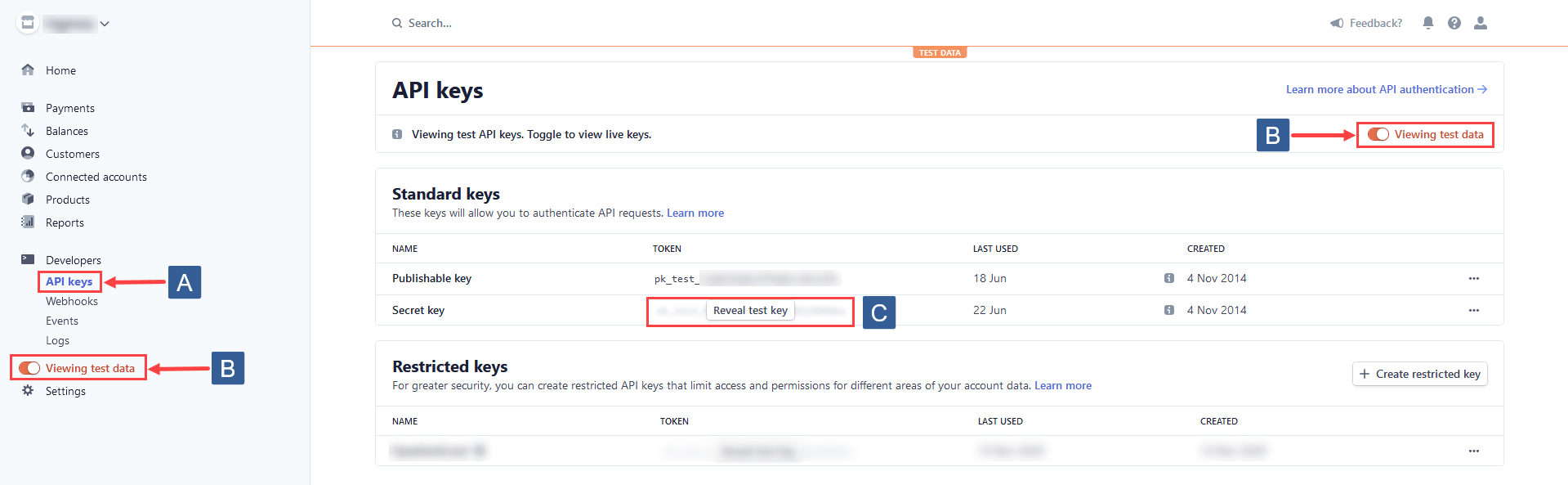Click the search magnifier icon
The height and width of the screenshot is (485, 1568).
coord(397,23)
